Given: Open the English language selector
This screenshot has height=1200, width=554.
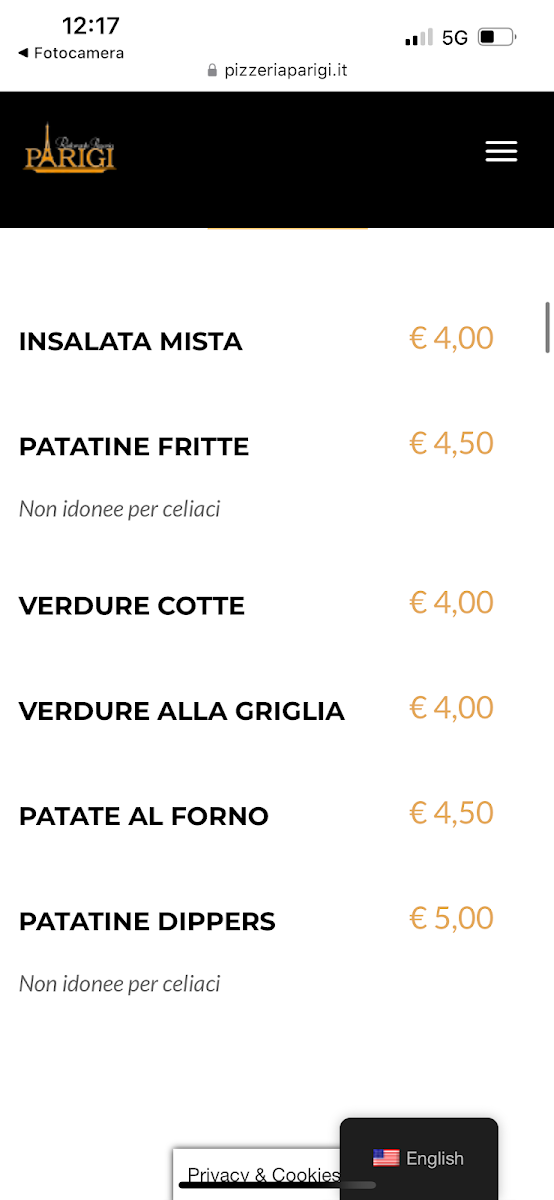Looking at the screenshot, I should point(419,1158).
